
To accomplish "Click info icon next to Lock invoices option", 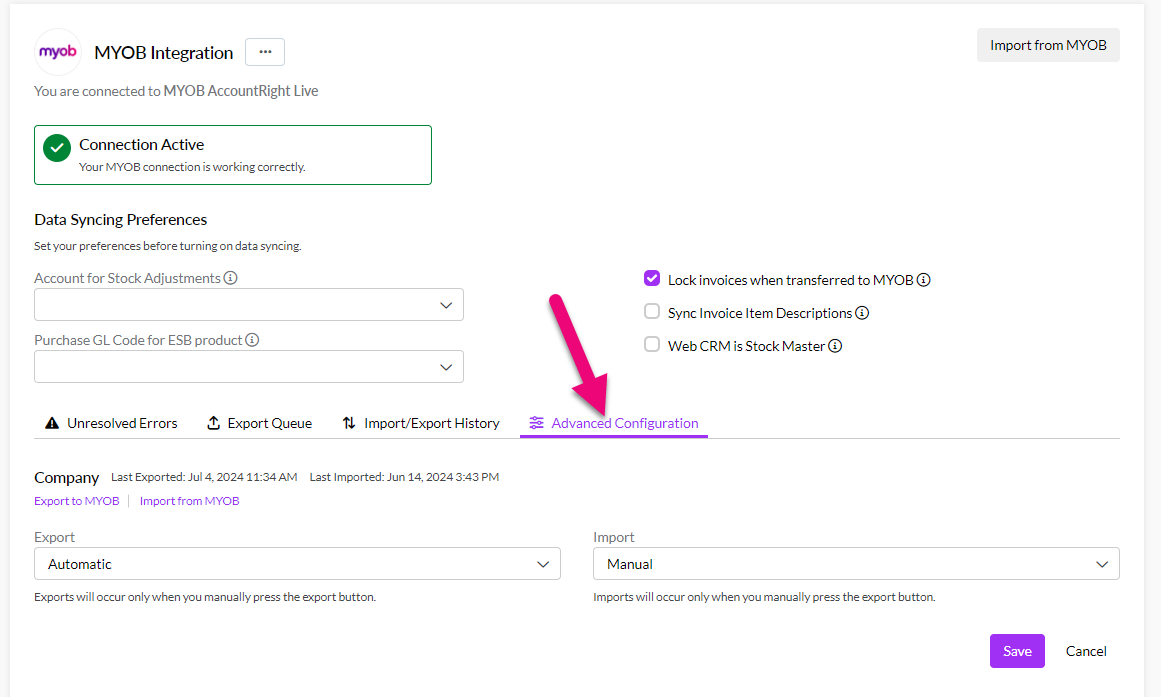I will pyautogui.click(x=923, y=280).
